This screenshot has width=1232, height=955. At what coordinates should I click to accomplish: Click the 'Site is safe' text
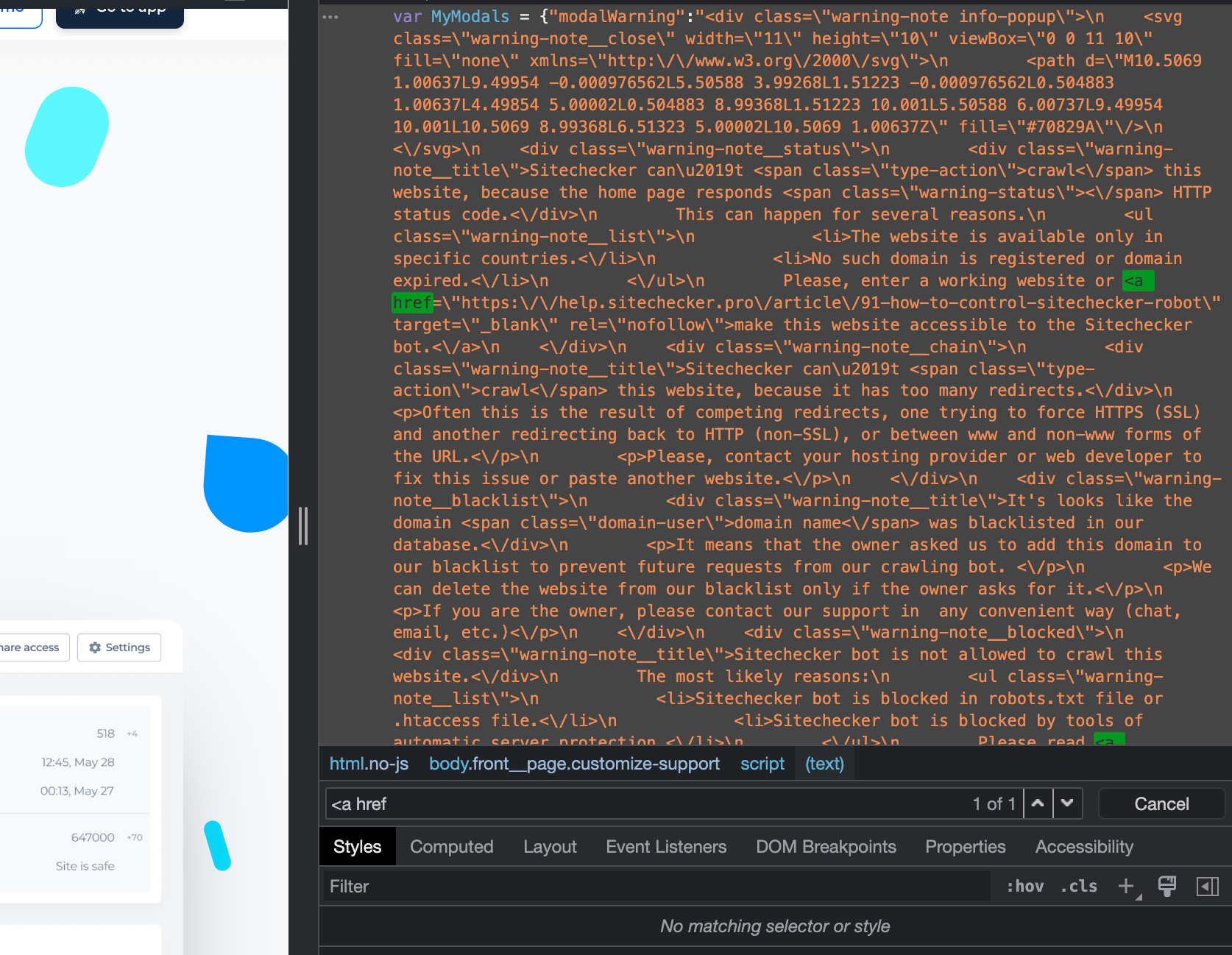[85, 866]
